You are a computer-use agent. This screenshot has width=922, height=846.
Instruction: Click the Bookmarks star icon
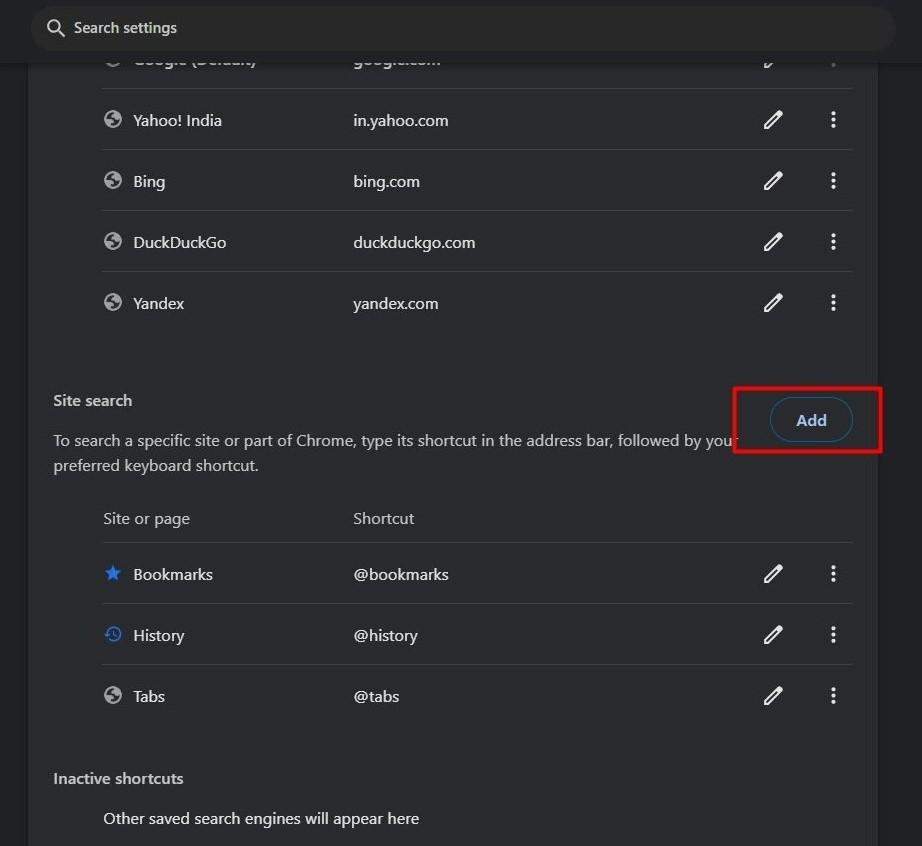112,573
